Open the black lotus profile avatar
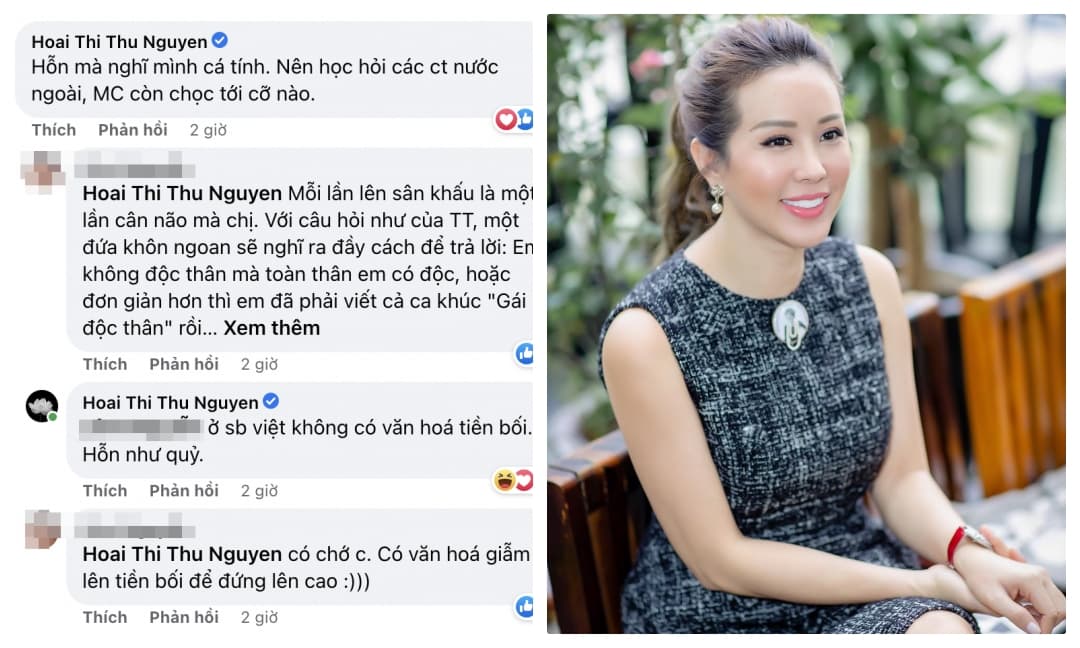The height and width of the screenshot is (648, 1080). click(x=42, y=406)
